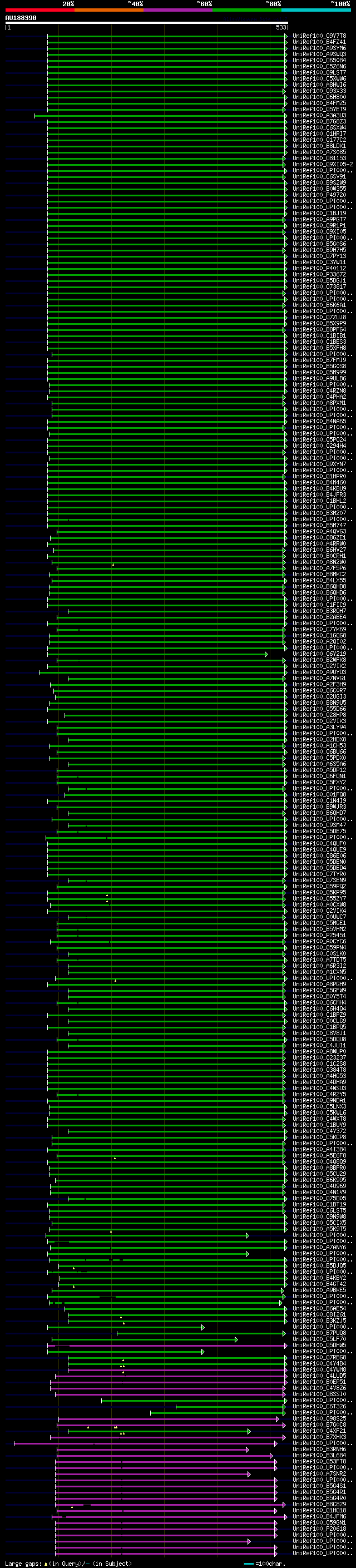Open hit UniRef100_Q9Y7T8
The height and width of the screenshot is (1568, 356).
[x=319, y=36]
